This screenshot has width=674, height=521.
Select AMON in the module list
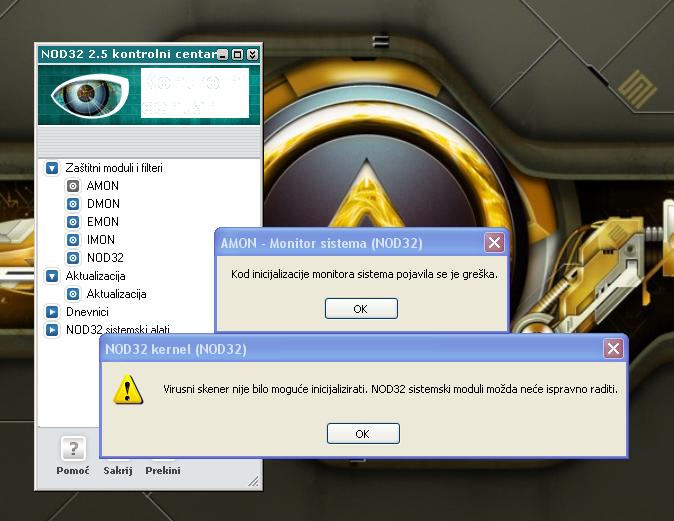pyautogui.click(x=103, y=186)
